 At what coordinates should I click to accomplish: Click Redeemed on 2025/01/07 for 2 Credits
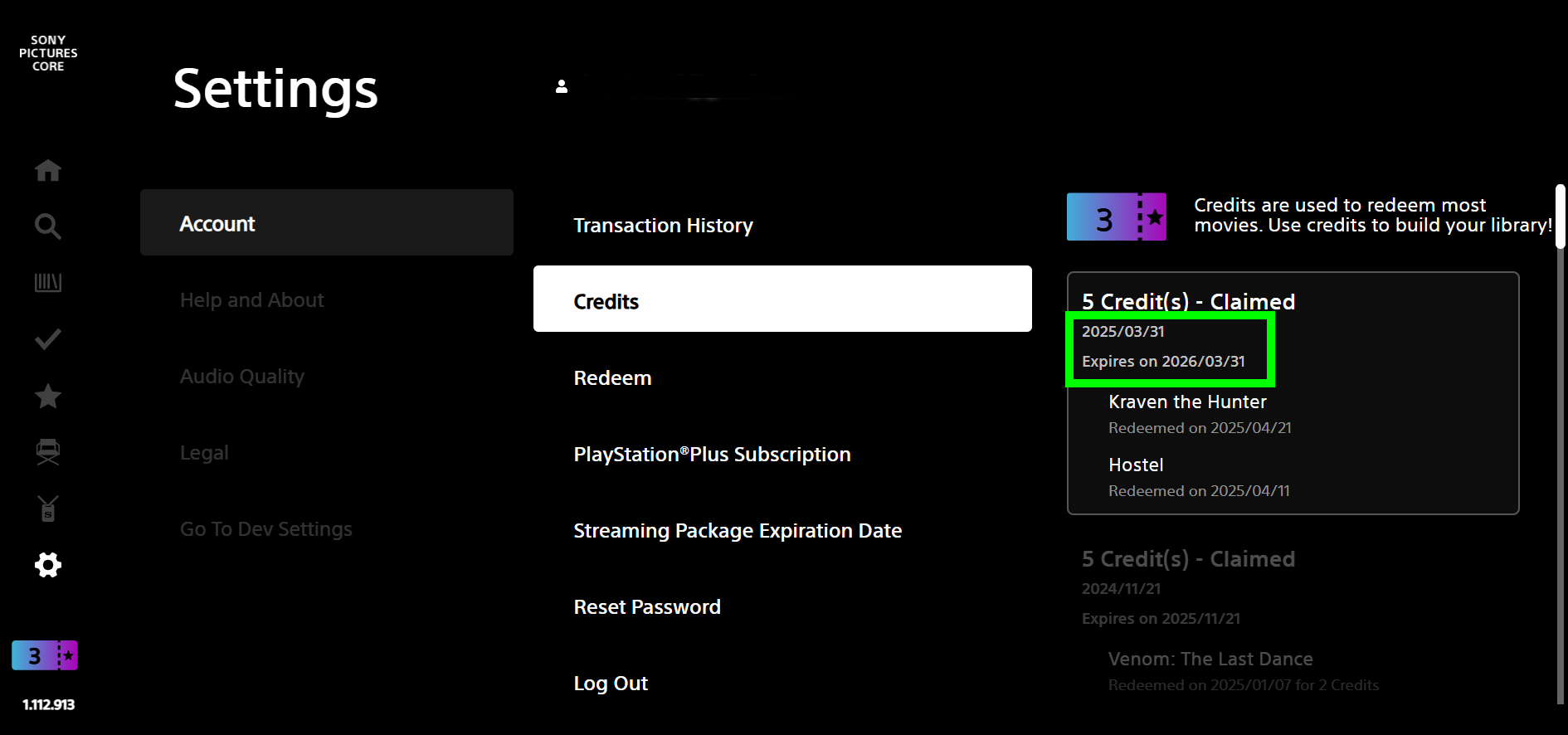point(1244,684)
